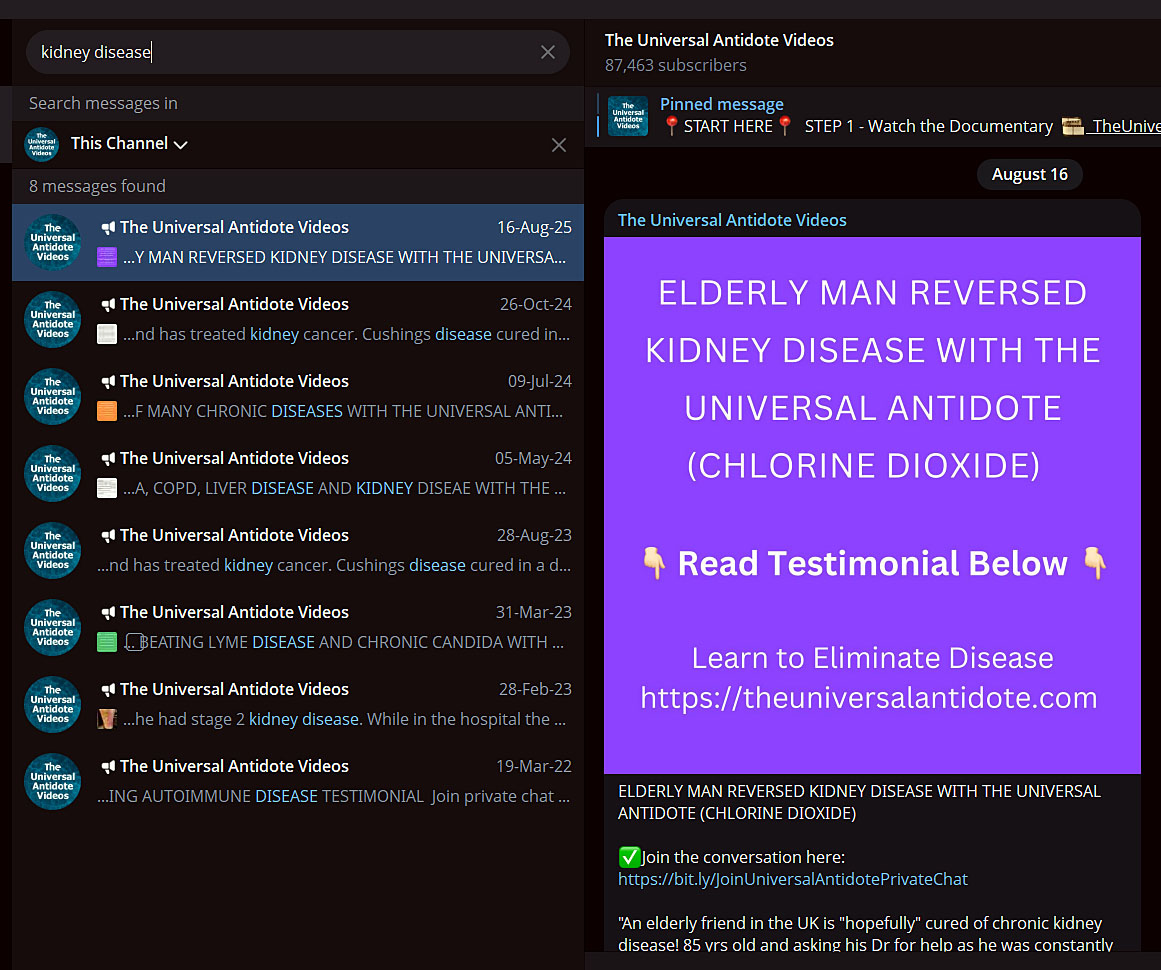
Task: Clear the kidney disease search text
Action: point(548,52)
